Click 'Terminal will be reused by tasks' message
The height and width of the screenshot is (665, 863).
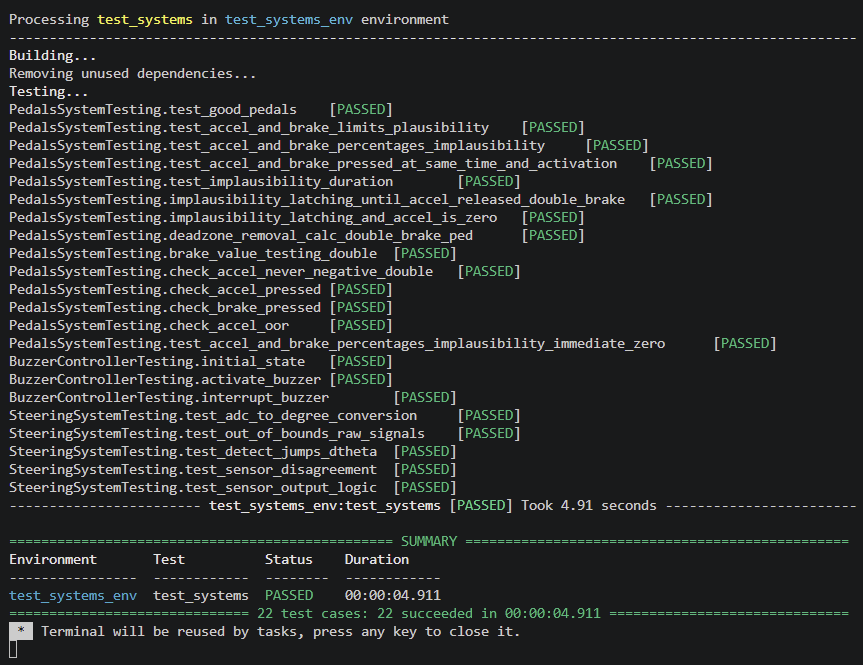[x=281, y=631]
